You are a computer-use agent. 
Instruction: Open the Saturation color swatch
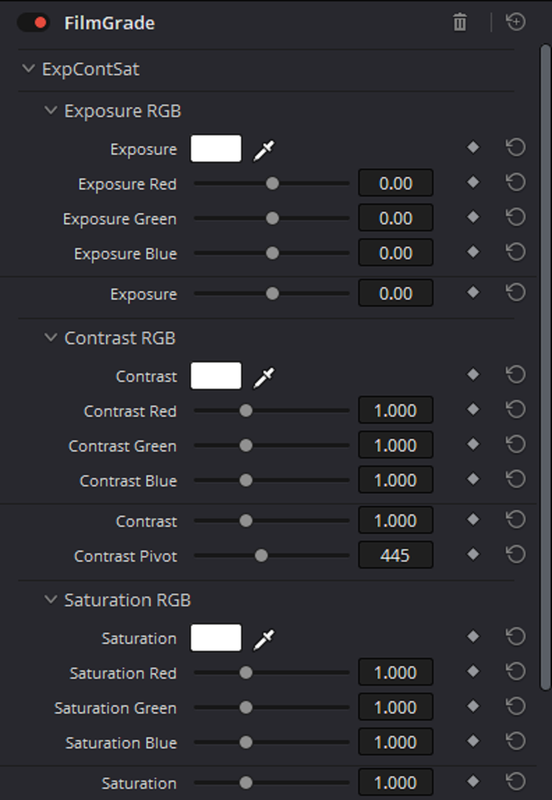(216, 637)
